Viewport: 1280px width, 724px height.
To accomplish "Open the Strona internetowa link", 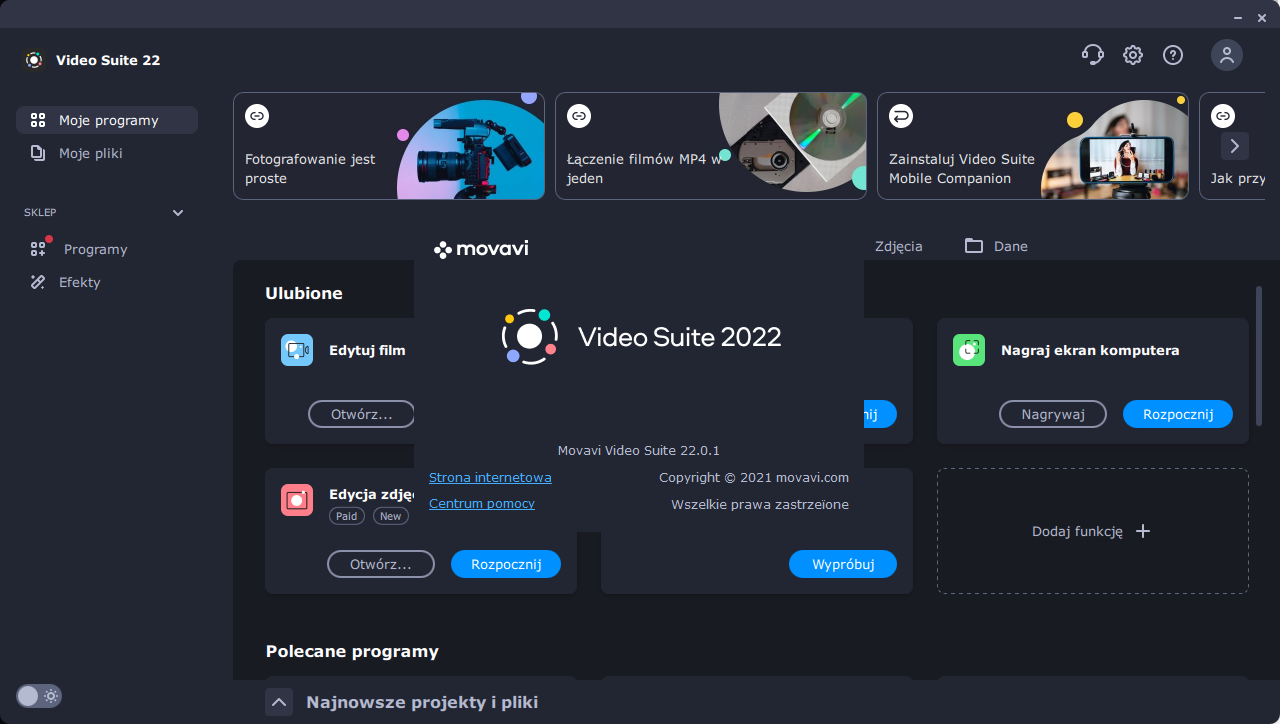I will [x=490, y=477].
